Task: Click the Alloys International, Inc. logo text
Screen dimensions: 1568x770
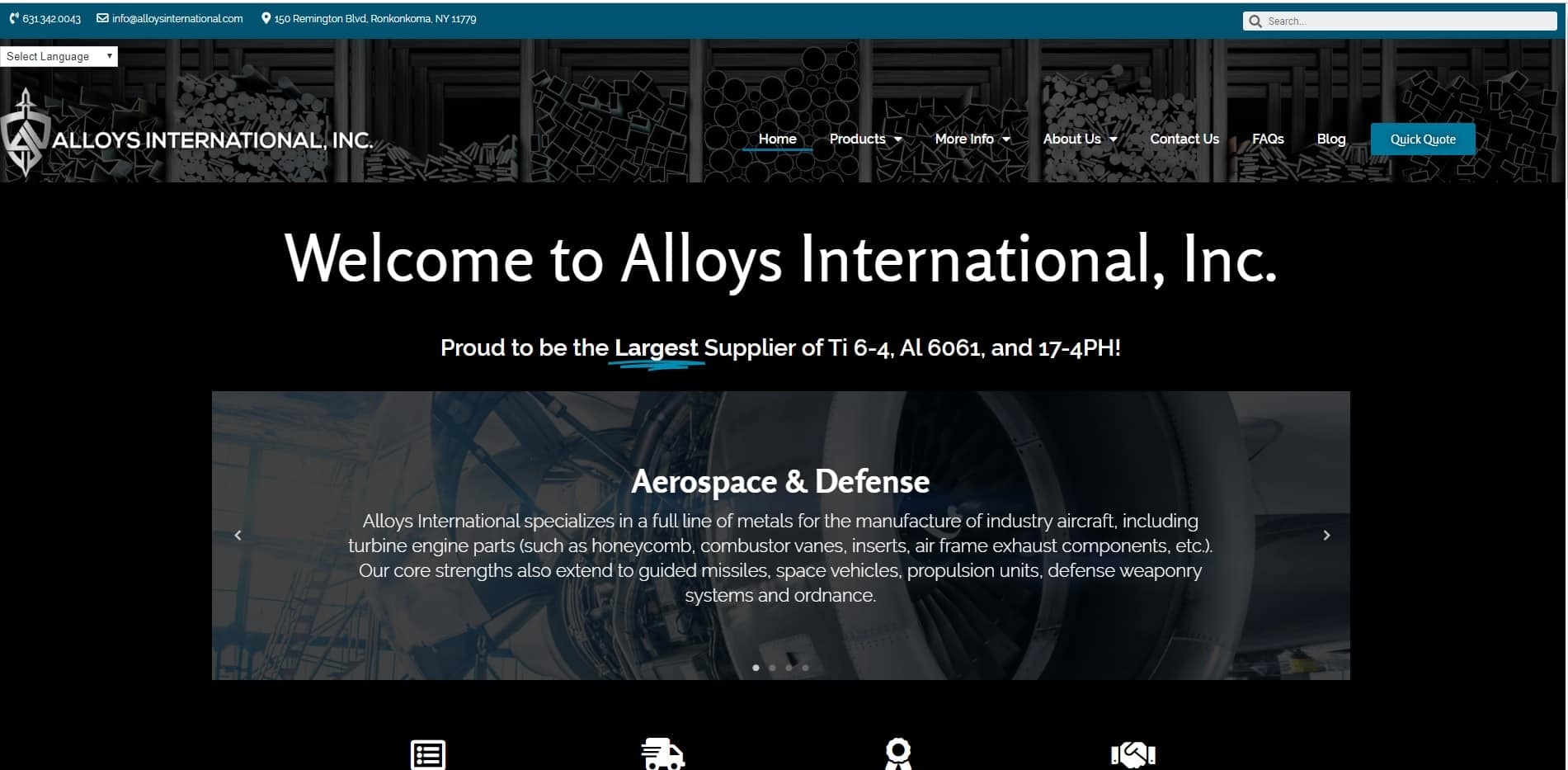Action: click(x=213, y=140)
